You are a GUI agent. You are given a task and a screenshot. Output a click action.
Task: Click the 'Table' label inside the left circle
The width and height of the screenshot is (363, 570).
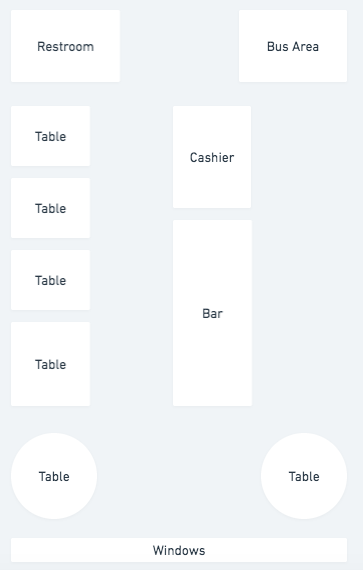(x=54, y=476)
